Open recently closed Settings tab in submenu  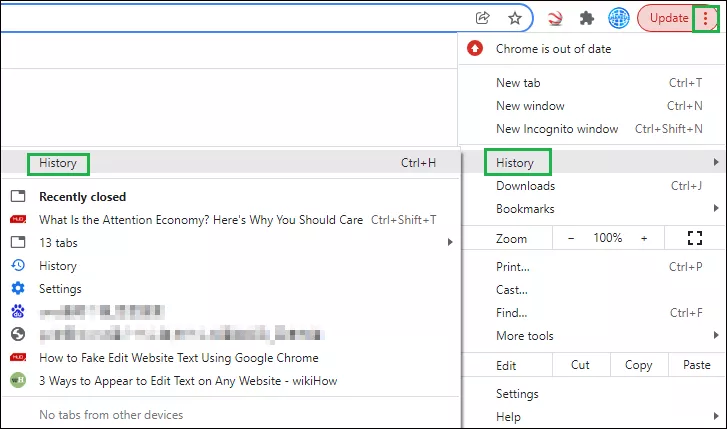(x=231, y=288)
